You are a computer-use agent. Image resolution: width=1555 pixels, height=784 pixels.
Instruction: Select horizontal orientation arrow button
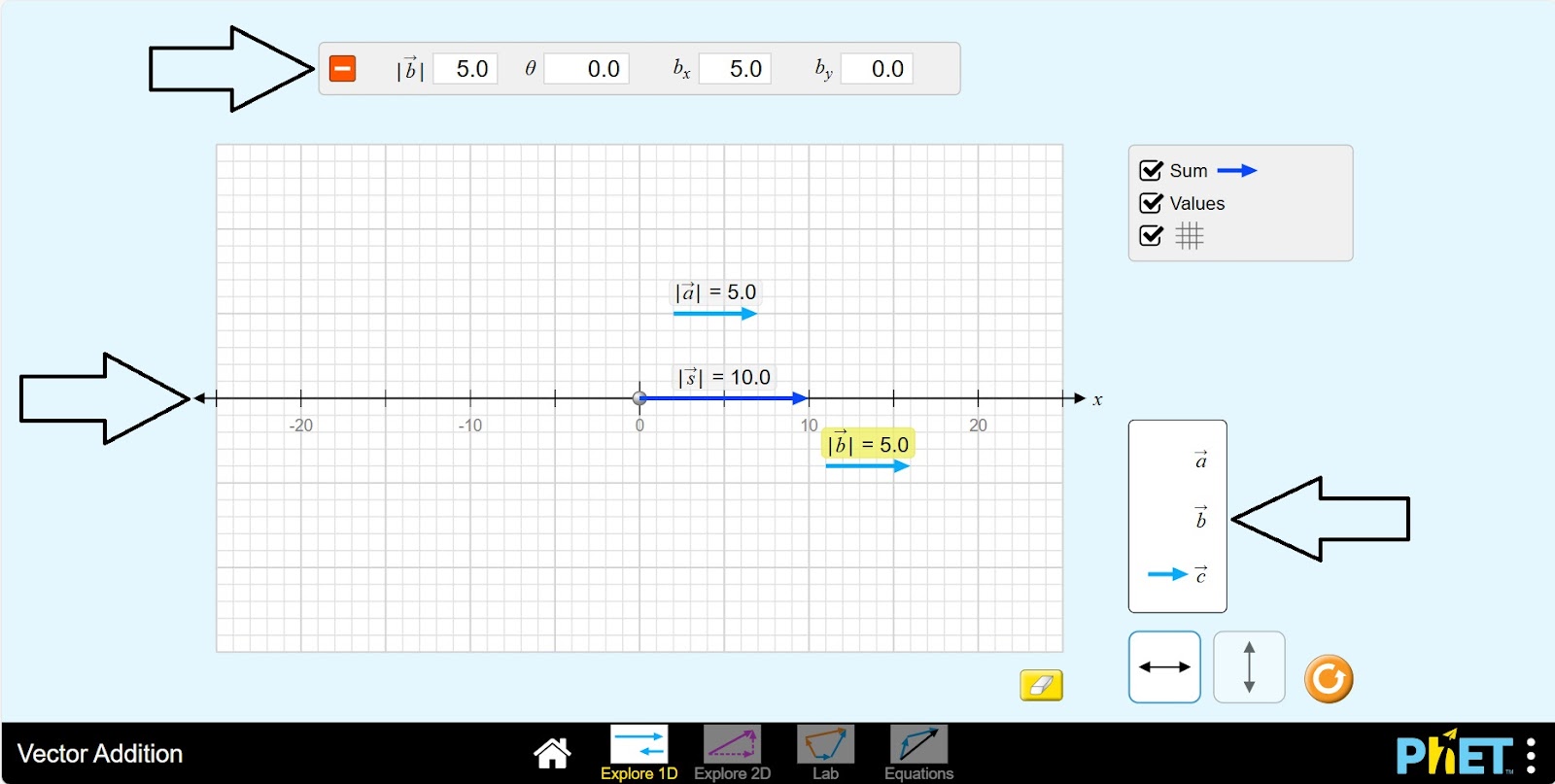1164,667
